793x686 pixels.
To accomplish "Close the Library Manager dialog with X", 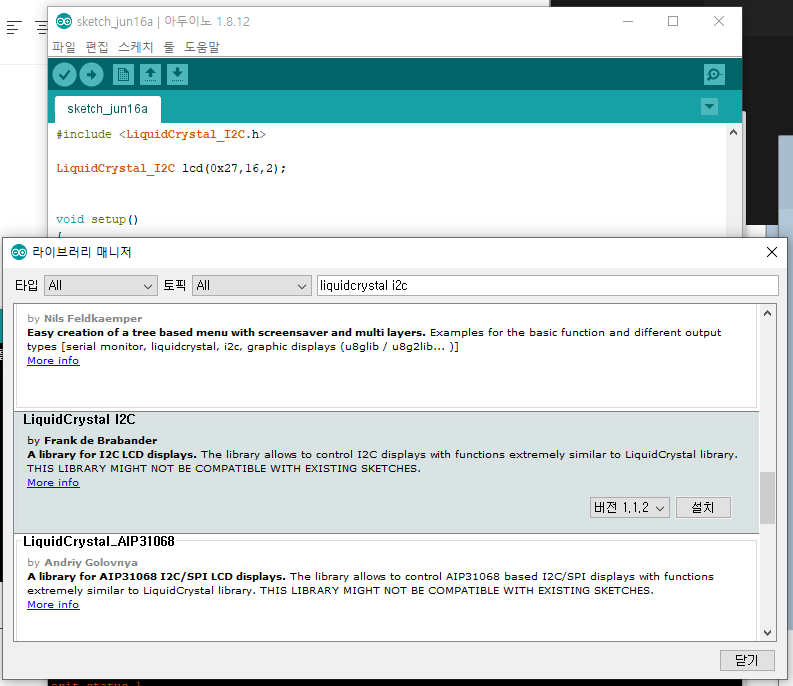I will 772,252.
